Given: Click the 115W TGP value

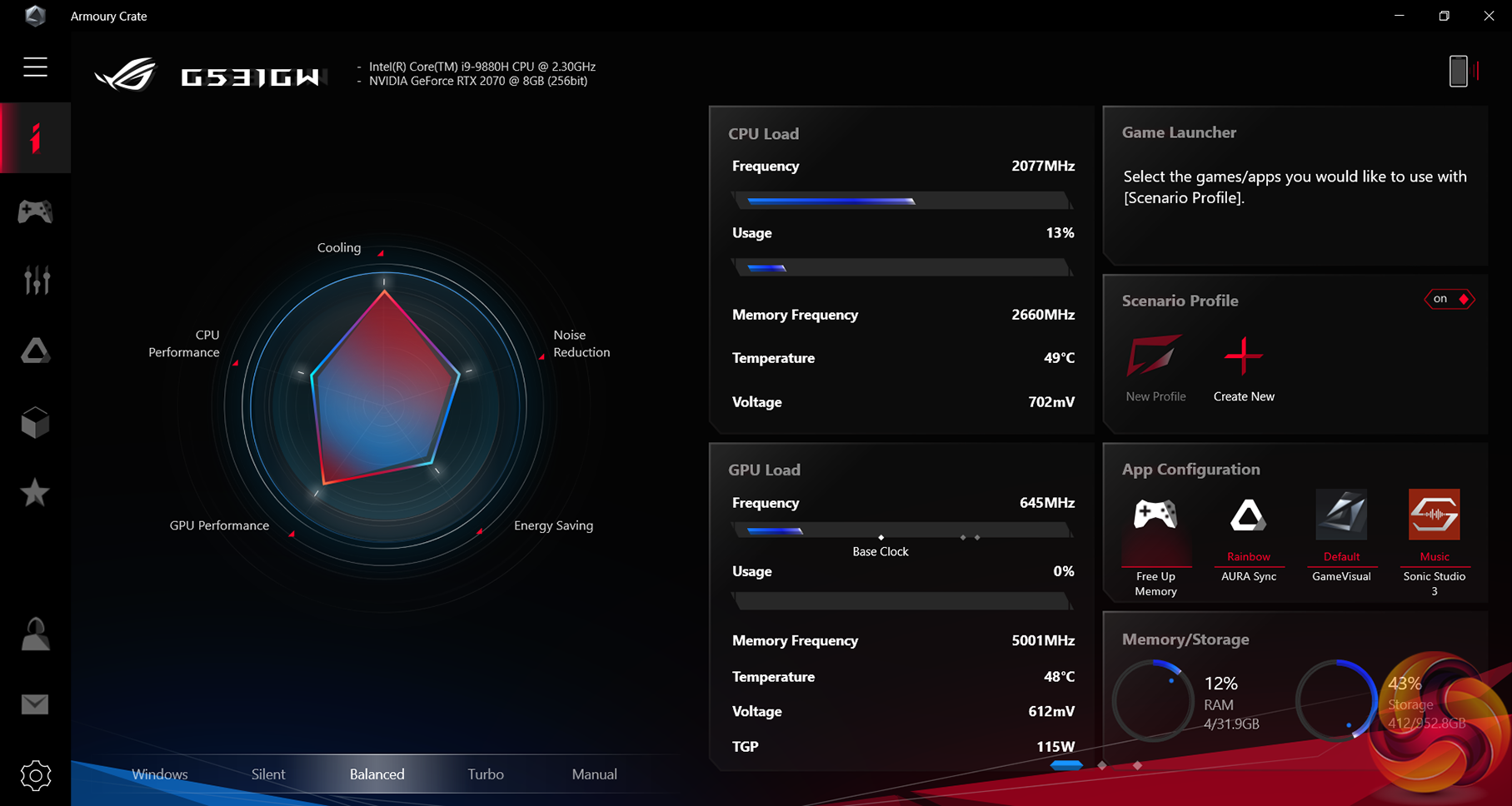Looking at the screenshot, I should tap(1055, 747).
